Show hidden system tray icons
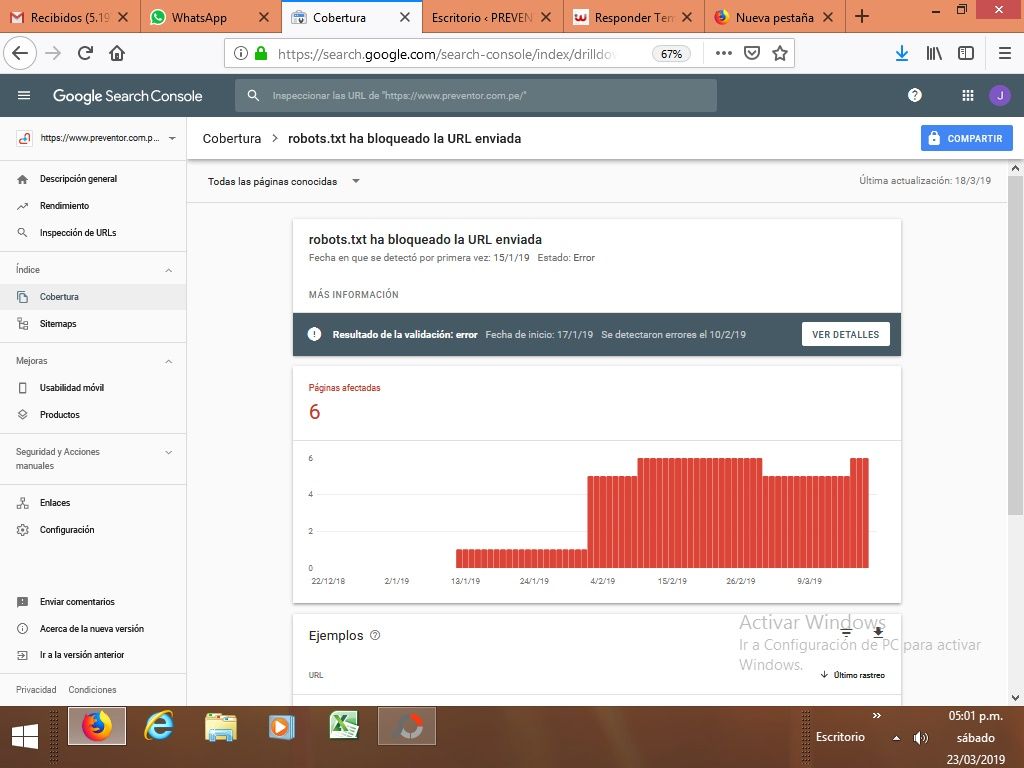 coord(897,738)
